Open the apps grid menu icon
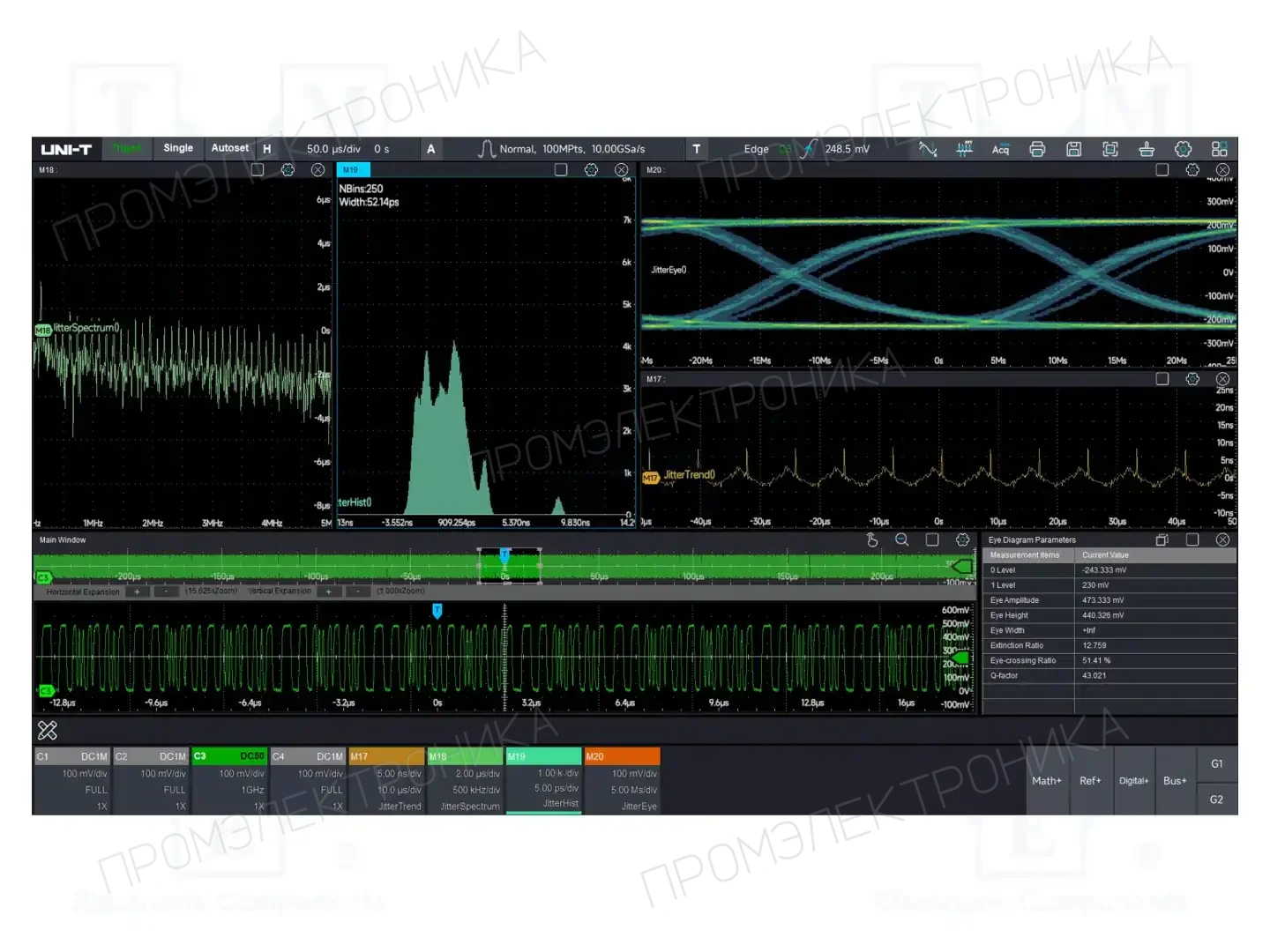 (1220, 149)
